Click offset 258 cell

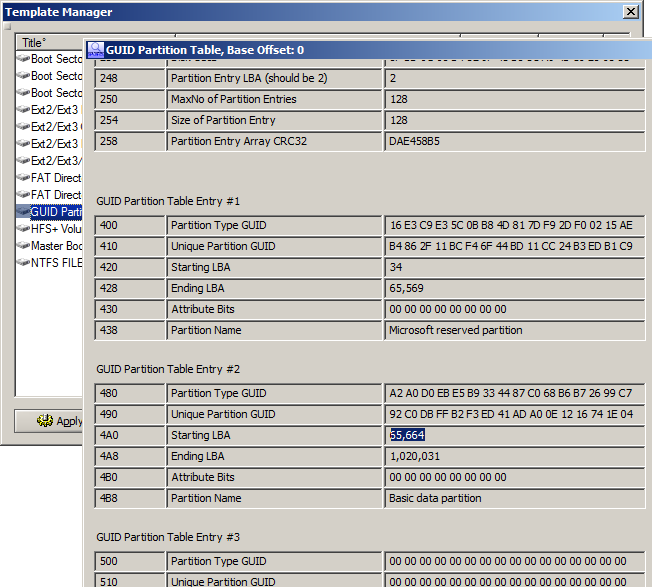point(130,141)
